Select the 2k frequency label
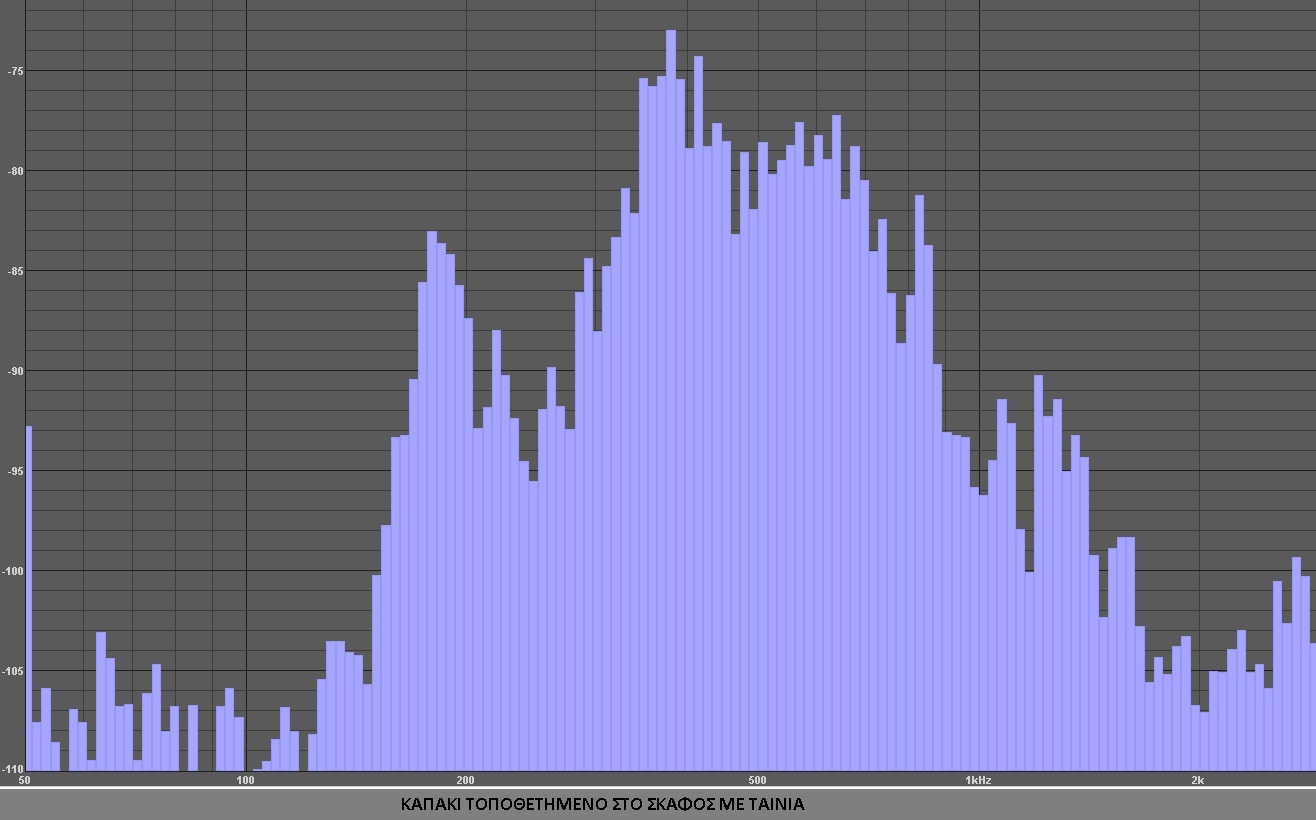This screenshot has width=1316, height=820. (x=1197, y=780)
